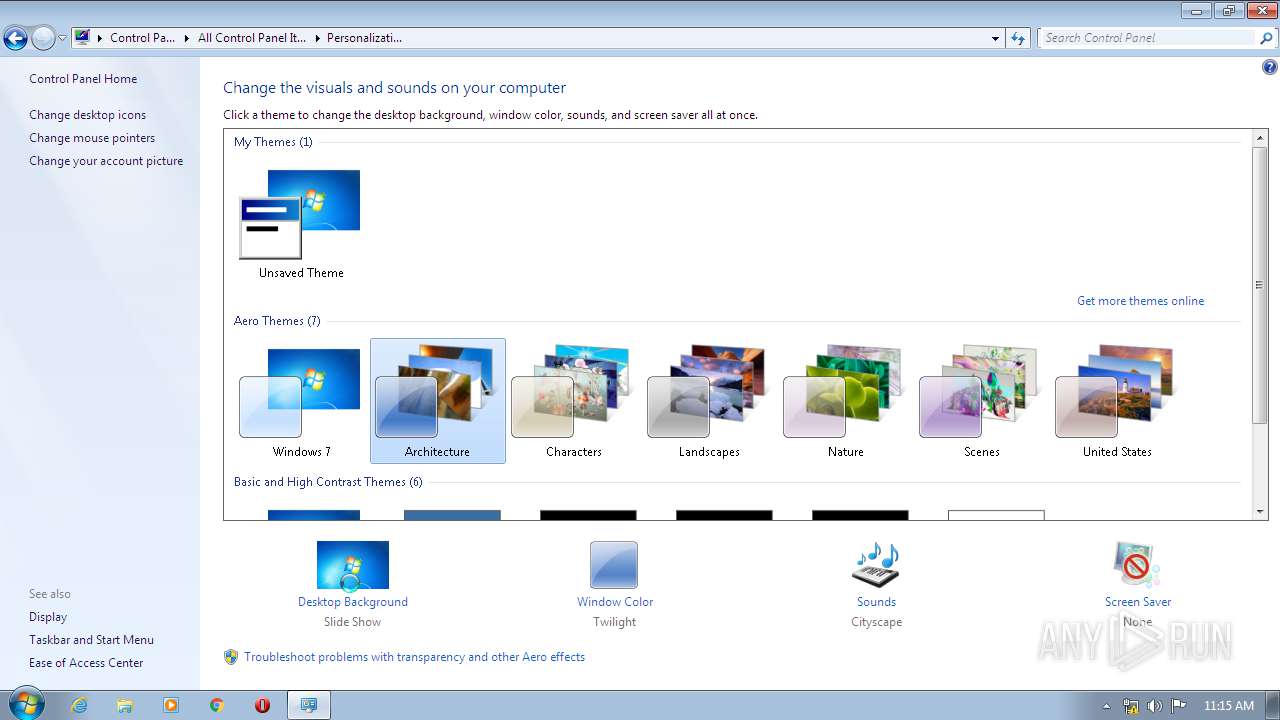The image size is (1280, 720).
Task: Launch Internet Explorer from taskbar
Action: coord(79,705)
